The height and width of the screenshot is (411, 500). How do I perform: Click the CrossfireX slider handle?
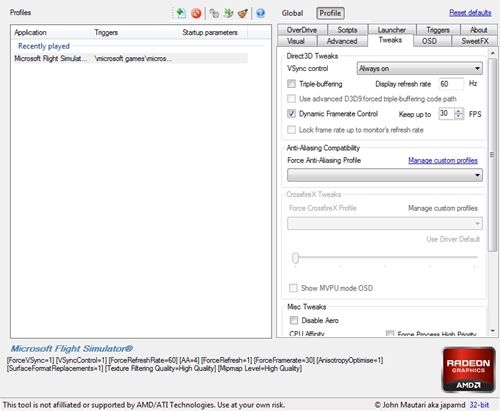tap(295, 258)
